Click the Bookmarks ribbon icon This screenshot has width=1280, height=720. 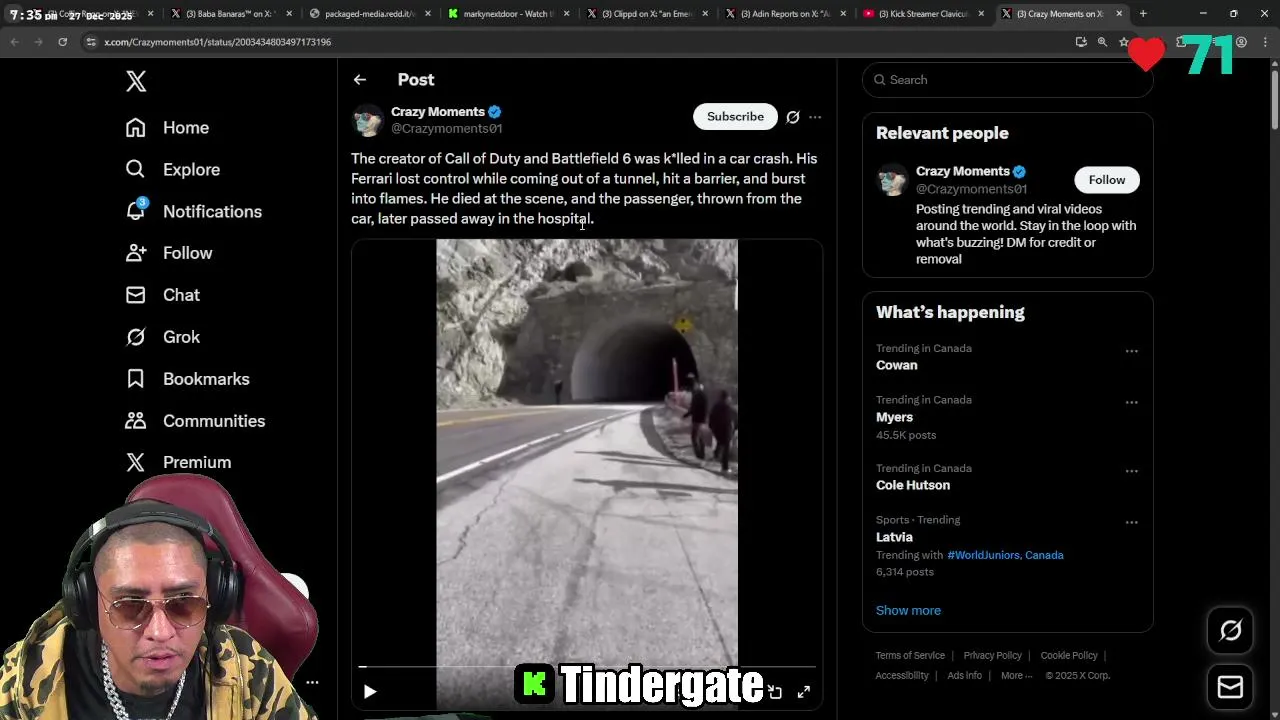click(x=136, y=379)
